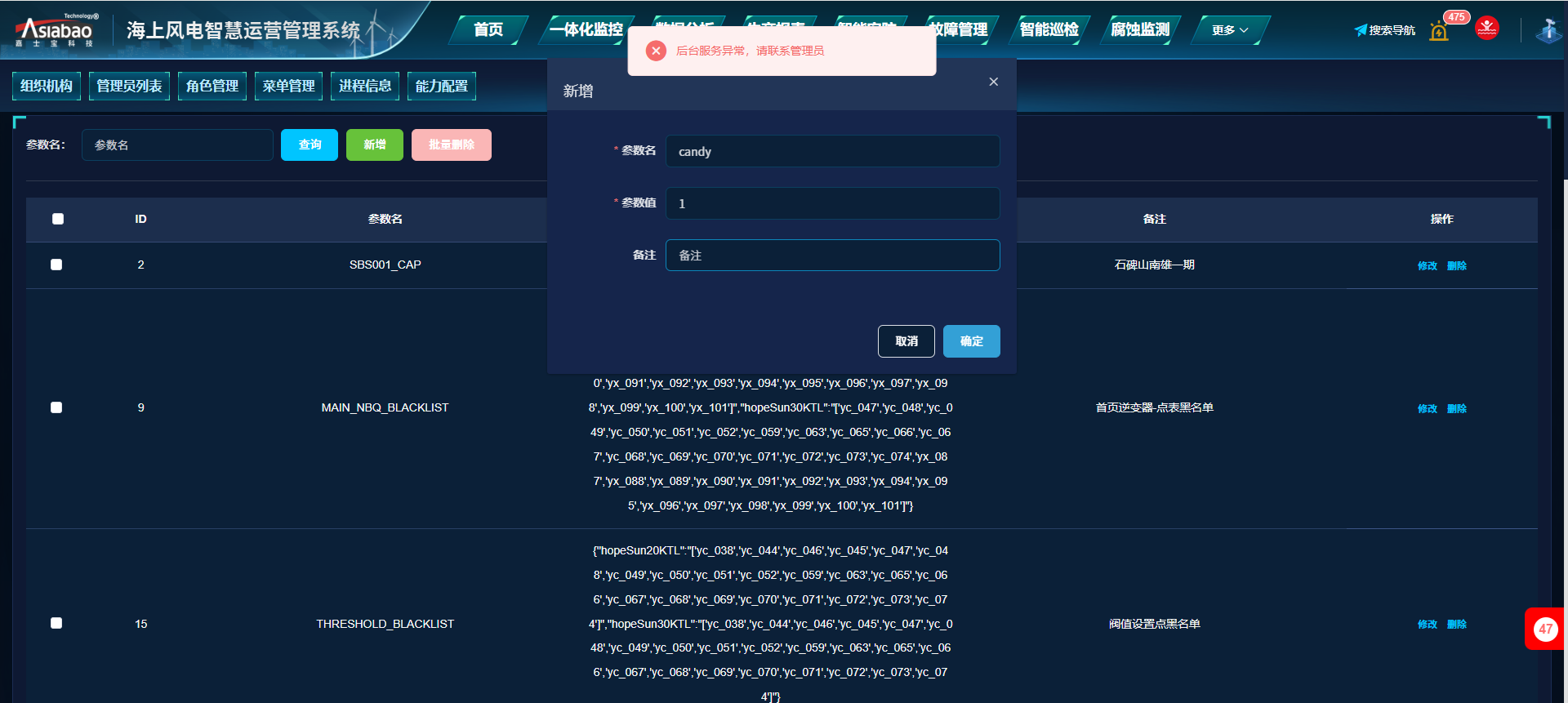Screen dimensions: 1568x703
Task: Switch to the 角色管理 tab
Action: pyautogui.click(x=212, y=86)
